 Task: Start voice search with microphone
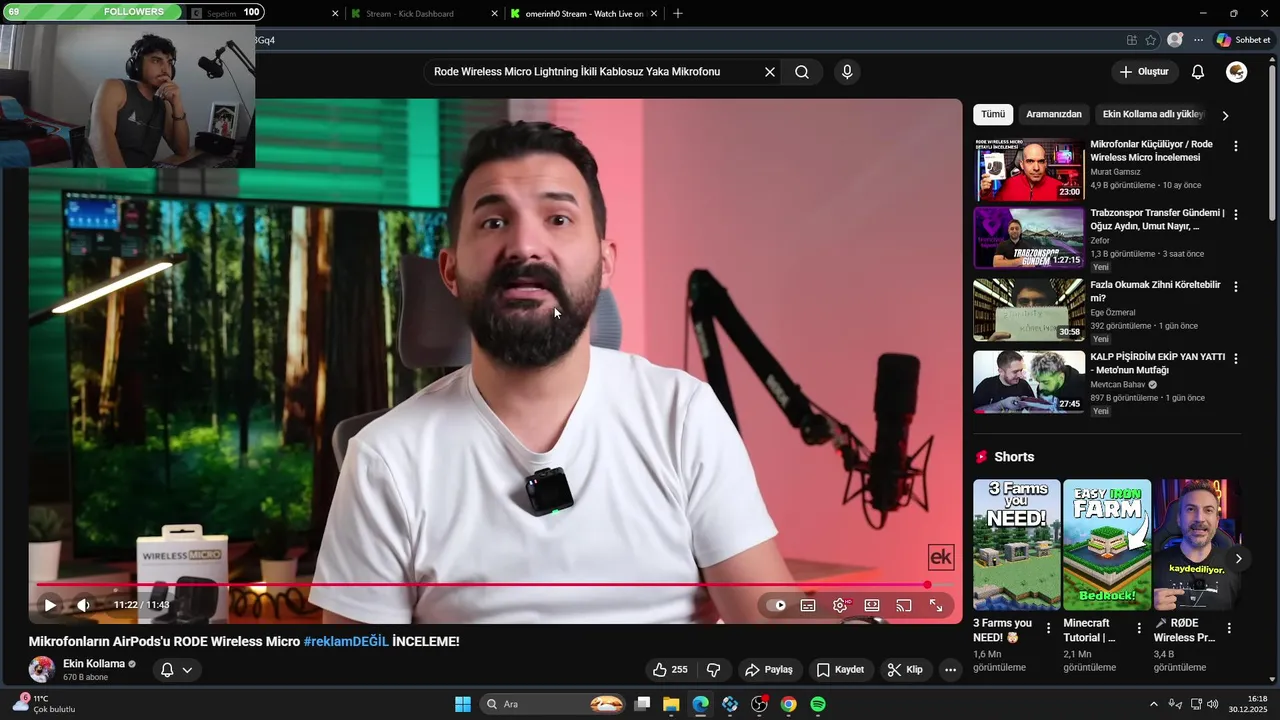pyautogui.click(x=847, y=72)
